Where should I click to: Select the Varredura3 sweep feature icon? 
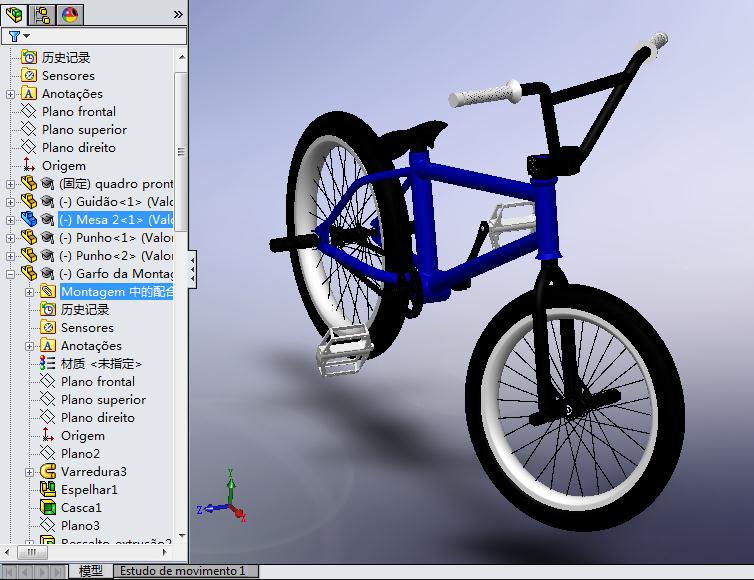(48, 471)
